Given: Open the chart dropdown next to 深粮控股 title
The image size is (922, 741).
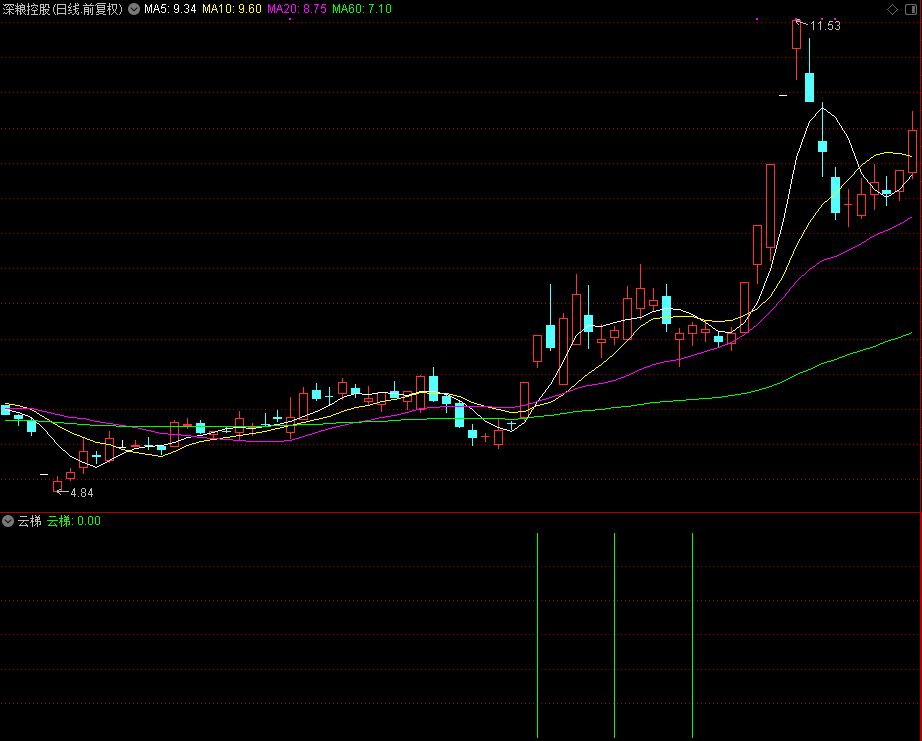Looking at the screenshot, I should click(x=134, y=9).
